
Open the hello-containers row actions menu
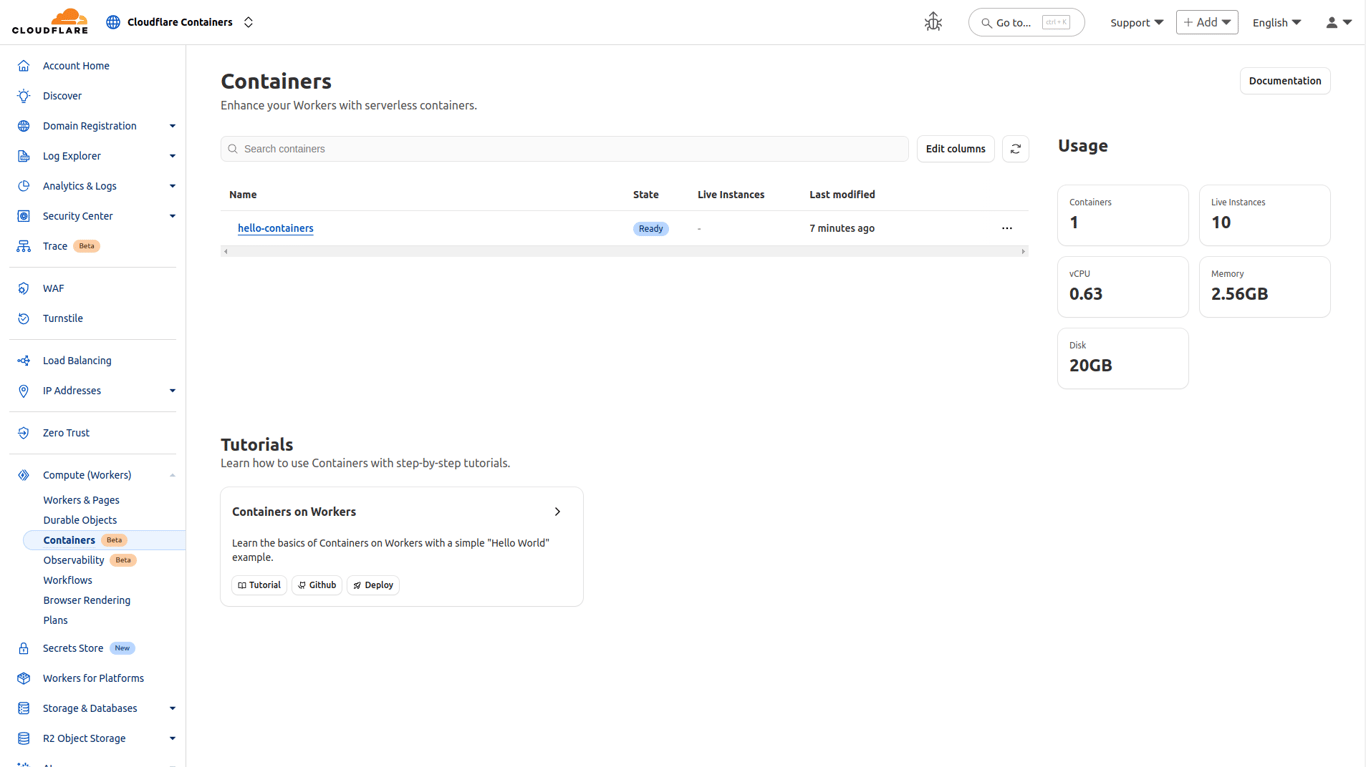click(x=1007, y=229)
